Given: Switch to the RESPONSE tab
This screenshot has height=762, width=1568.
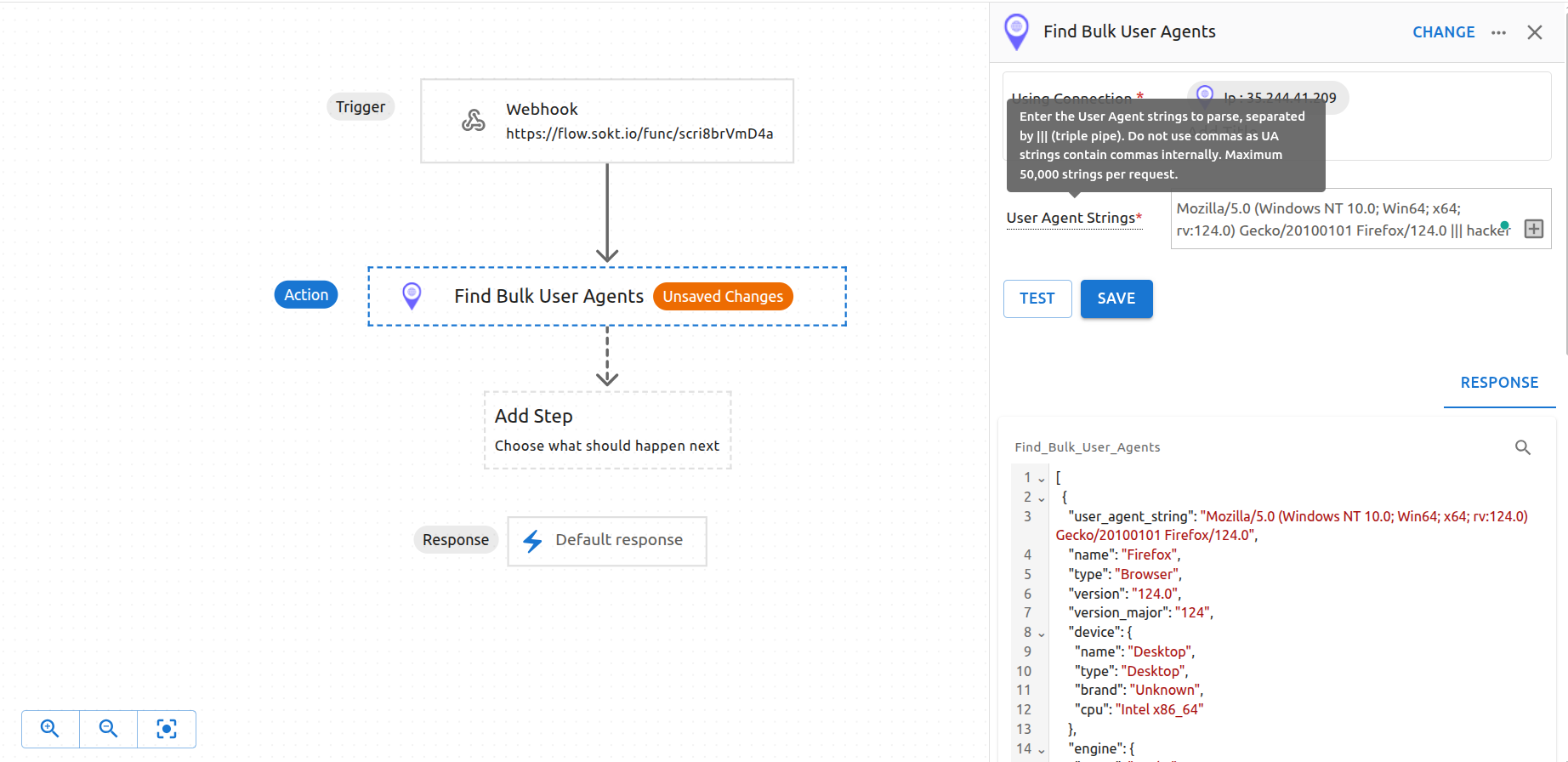Looking at the screenshot, I should click(1499, 383).
